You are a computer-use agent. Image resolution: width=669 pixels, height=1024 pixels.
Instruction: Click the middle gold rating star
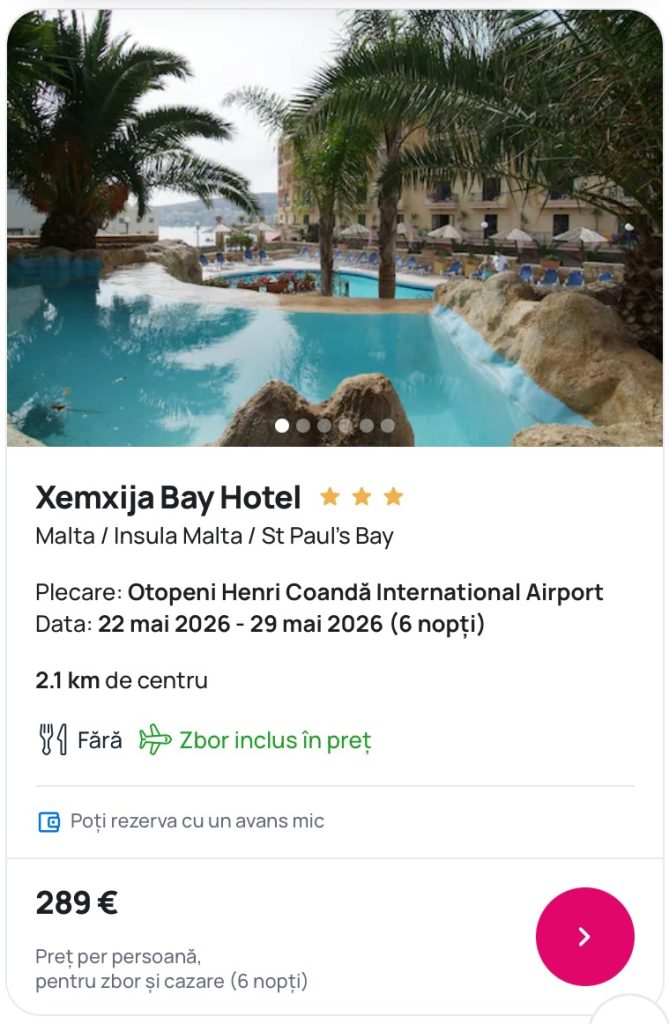click(x=361, y=496)
